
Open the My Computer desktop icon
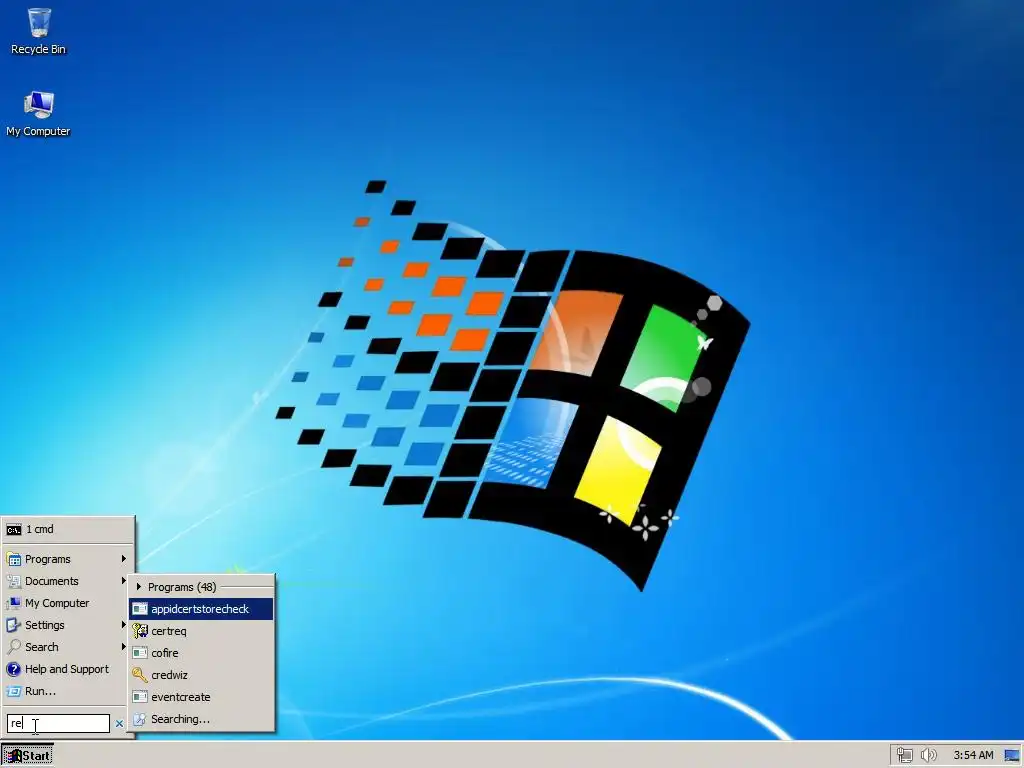(x=39, y=114)
